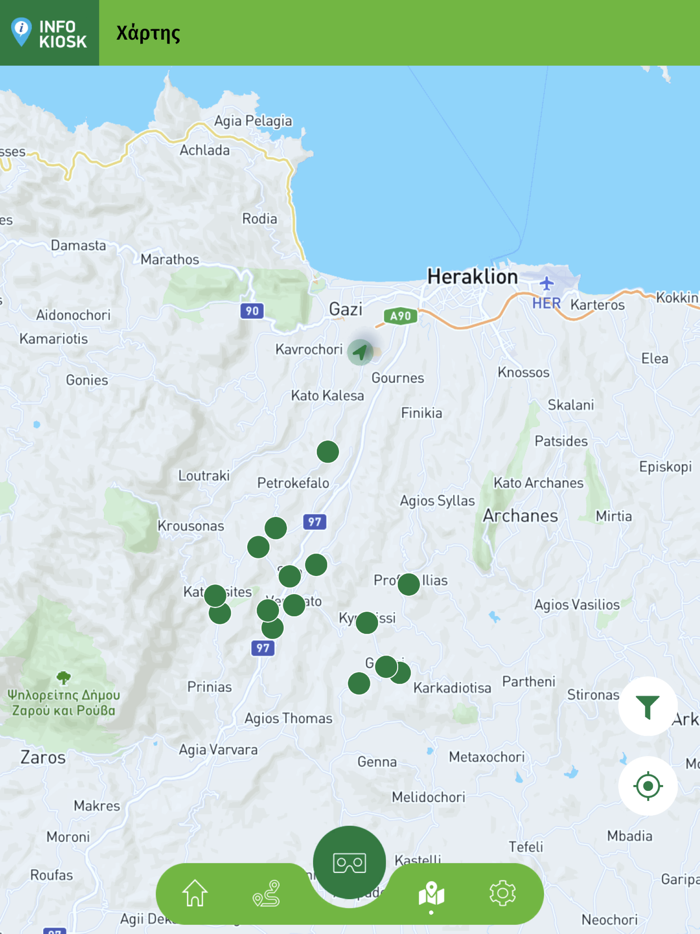Select the map tab icon
This screenshot has height=934, width=700.
coord(431,894)
